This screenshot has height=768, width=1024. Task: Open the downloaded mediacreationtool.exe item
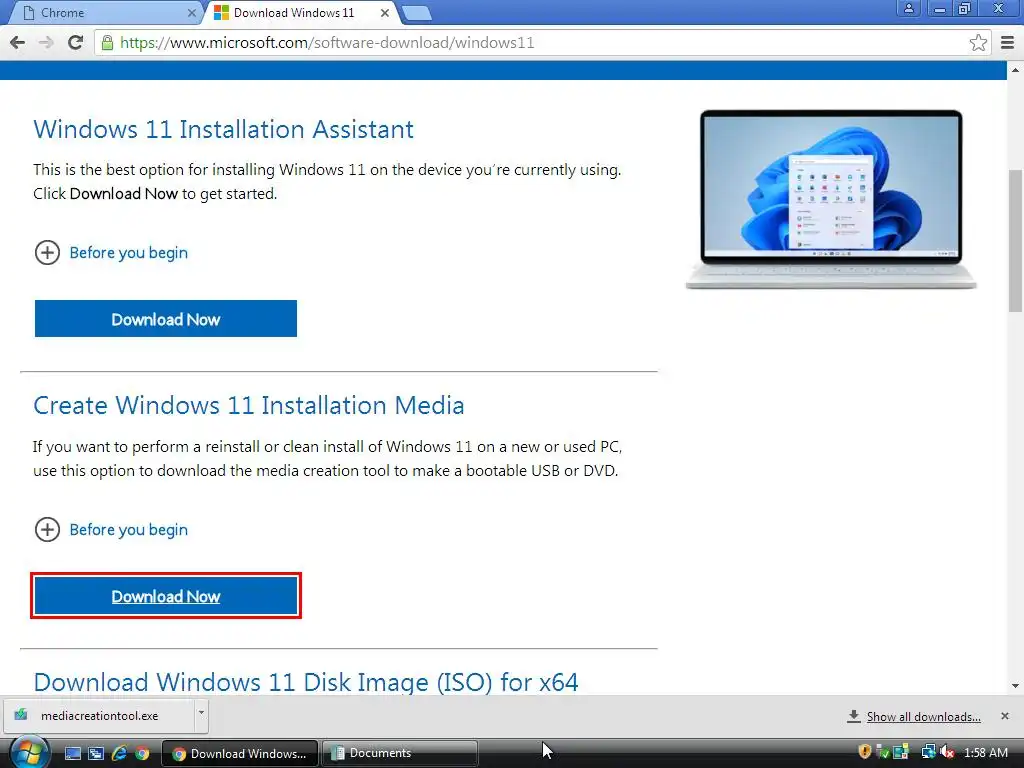(x=99, y=716)
